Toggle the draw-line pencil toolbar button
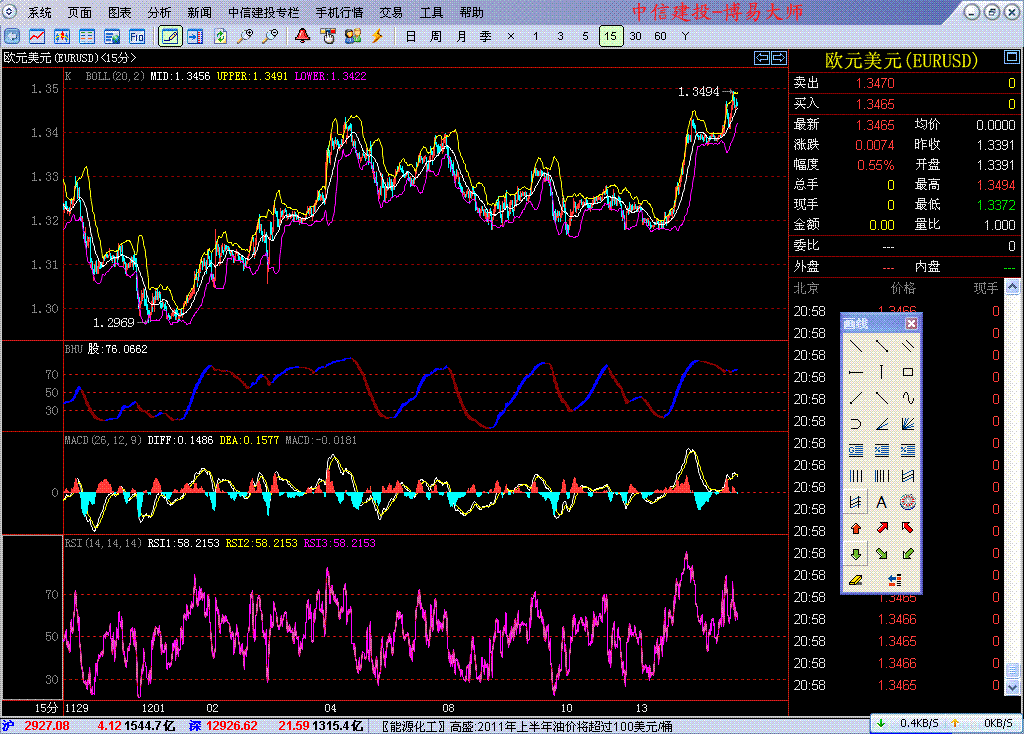1024x734 pixels. 169,36
